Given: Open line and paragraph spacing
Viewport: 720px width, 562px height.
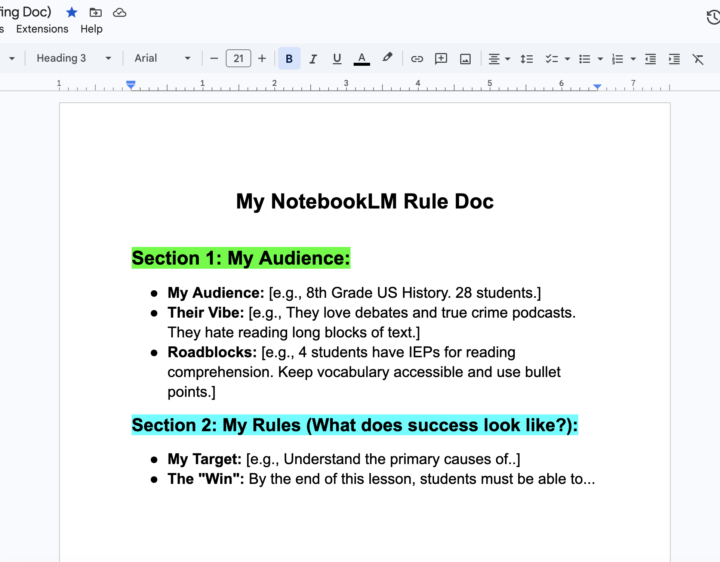Looking at the screenshot, I should 527,59.
